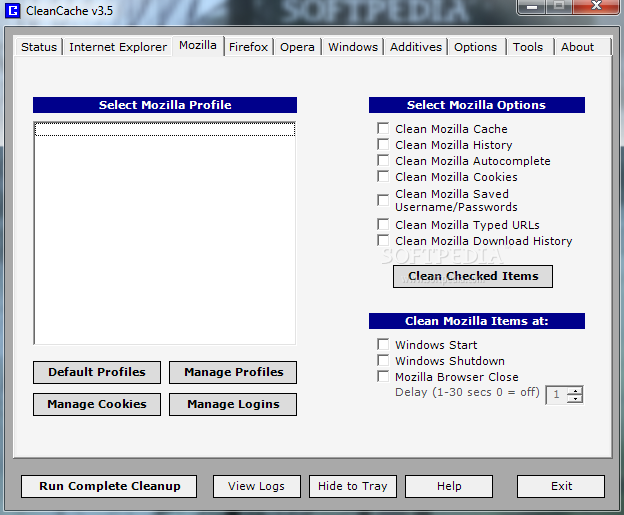Viewport: 624px width, 515px height.
Task: Open the Additives tab
Action: click(415, 47)
